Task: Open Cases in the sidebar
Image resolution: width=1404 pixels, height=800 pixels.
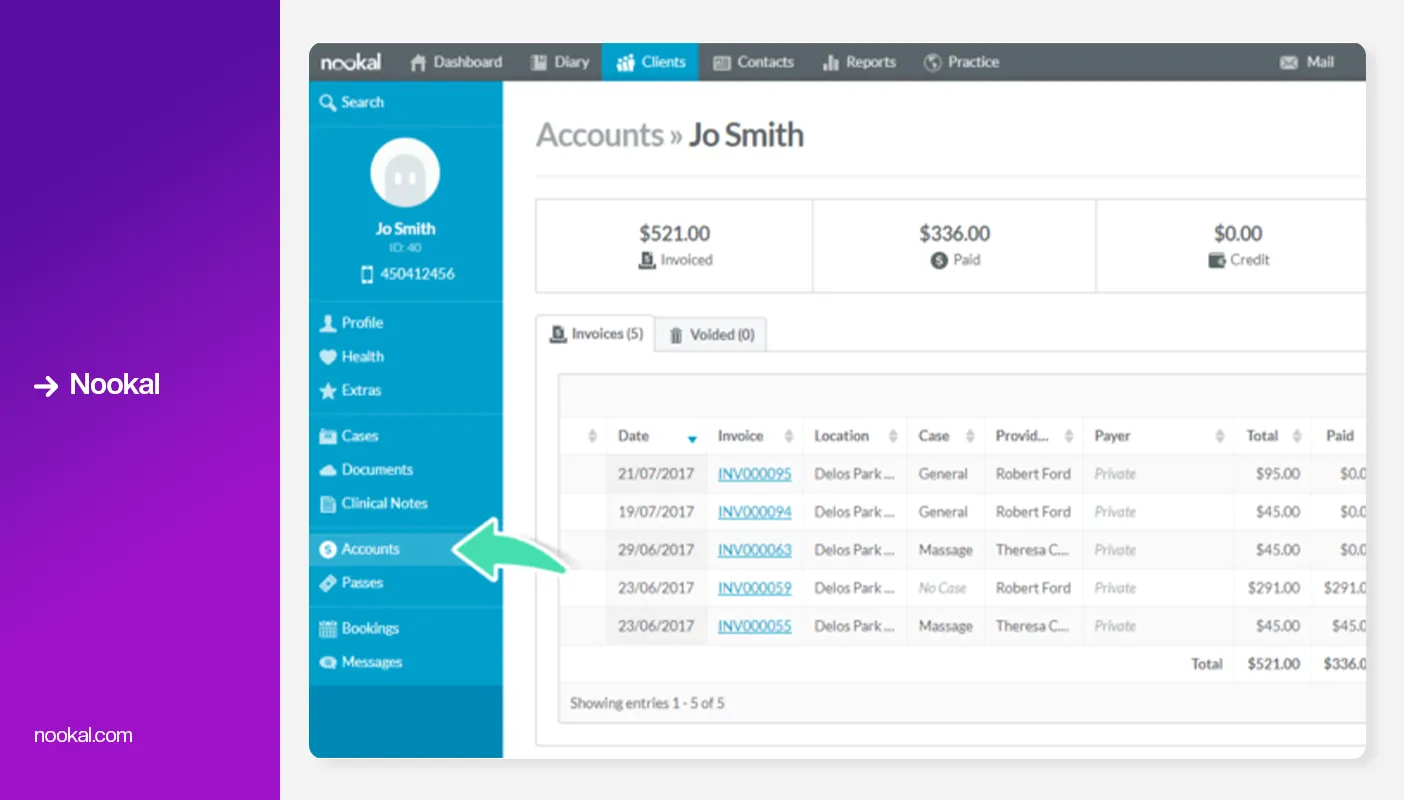Action: coord(405,436)
